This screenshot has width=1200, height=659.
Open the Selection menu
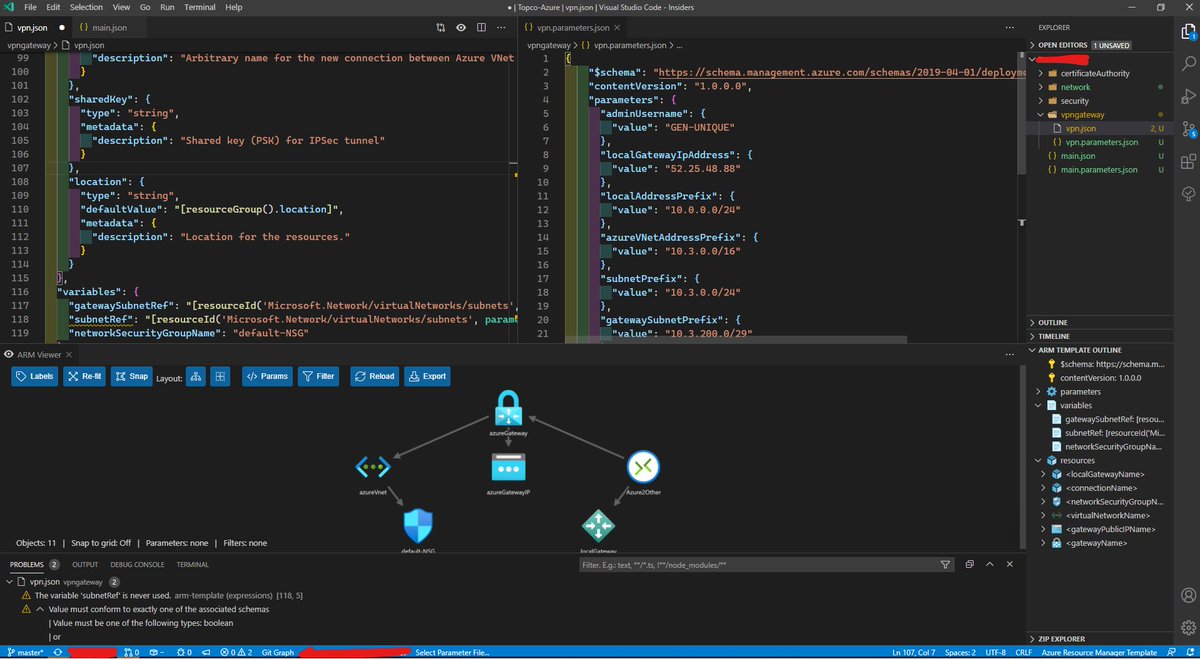[x=86, y=7]
